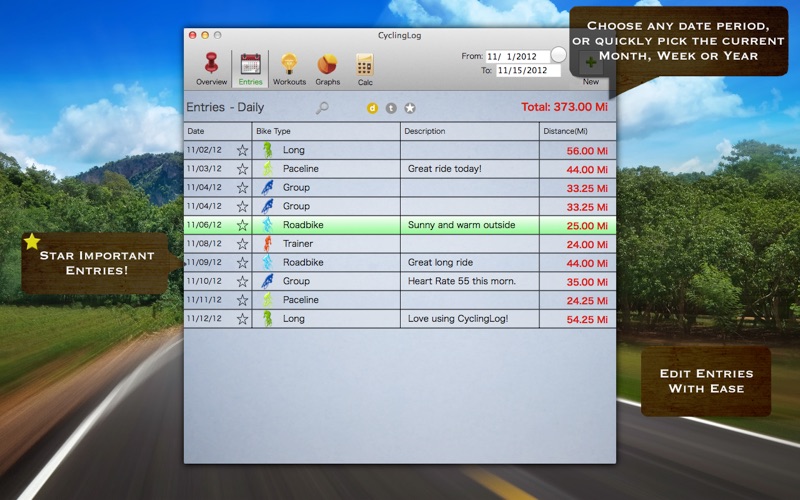Click the 24.00 Mi distance value
This screenshot has width=800, height=500.
pyautogui.click(x=587, y=245)
